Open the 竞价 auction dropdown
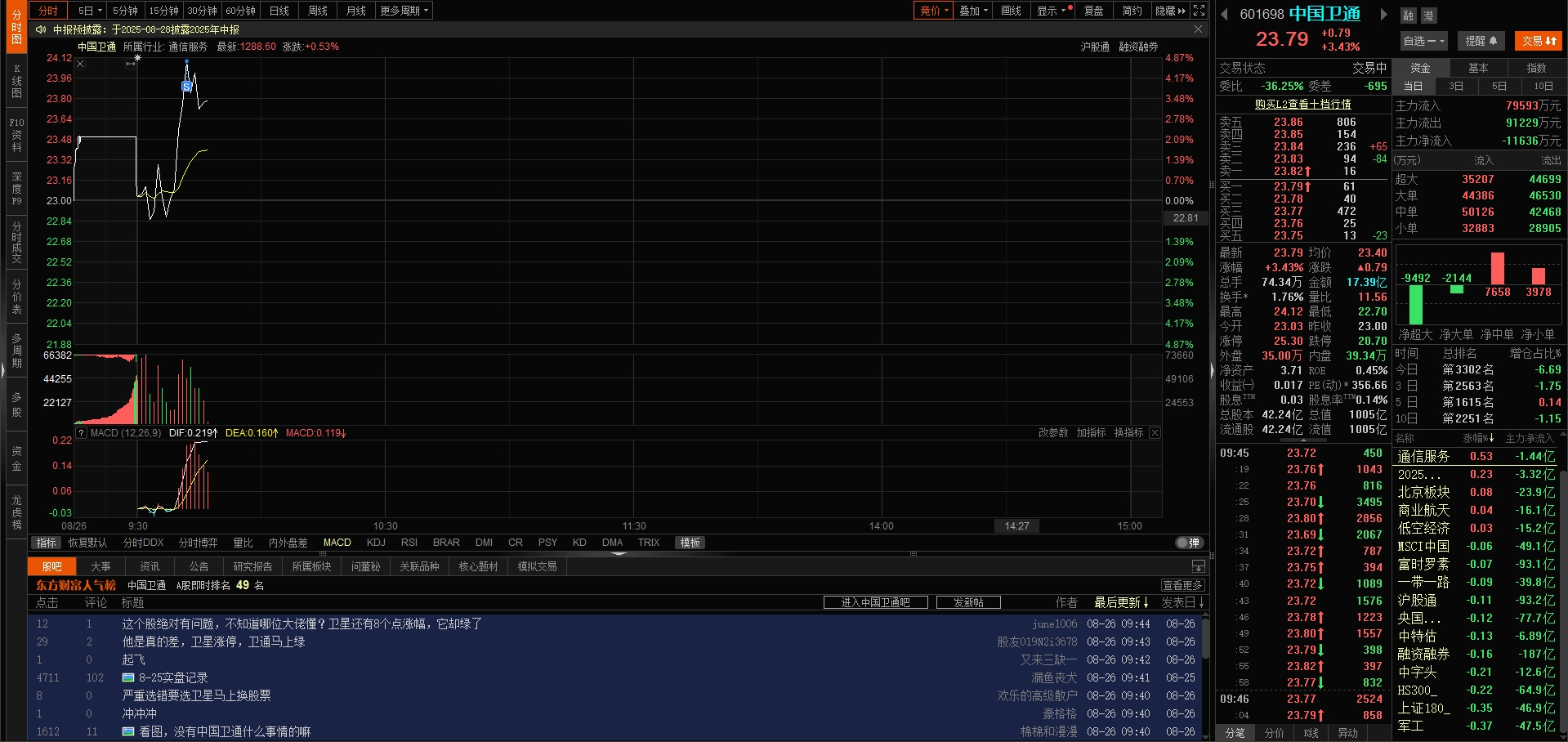The height and width of the screenshot is (742, 1568). click(x=934, y=11)
